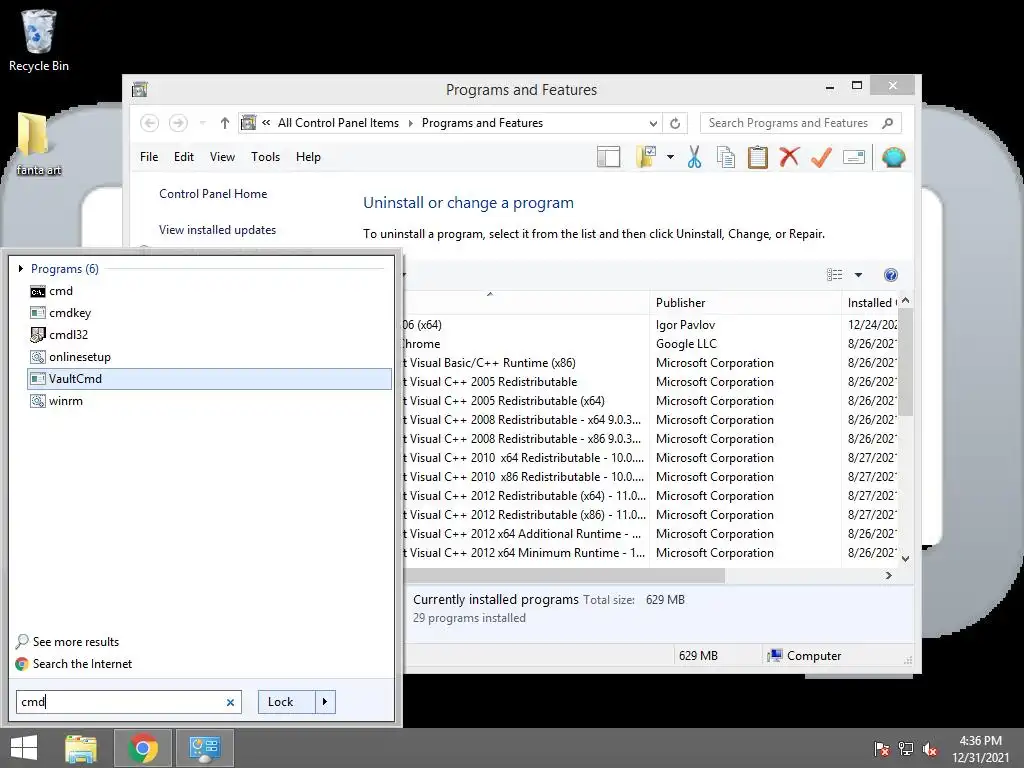This screenshot has height=768, width=1024.
Task: Open winrm from search results
Action: pyautogui.click(x=209, y=401)
